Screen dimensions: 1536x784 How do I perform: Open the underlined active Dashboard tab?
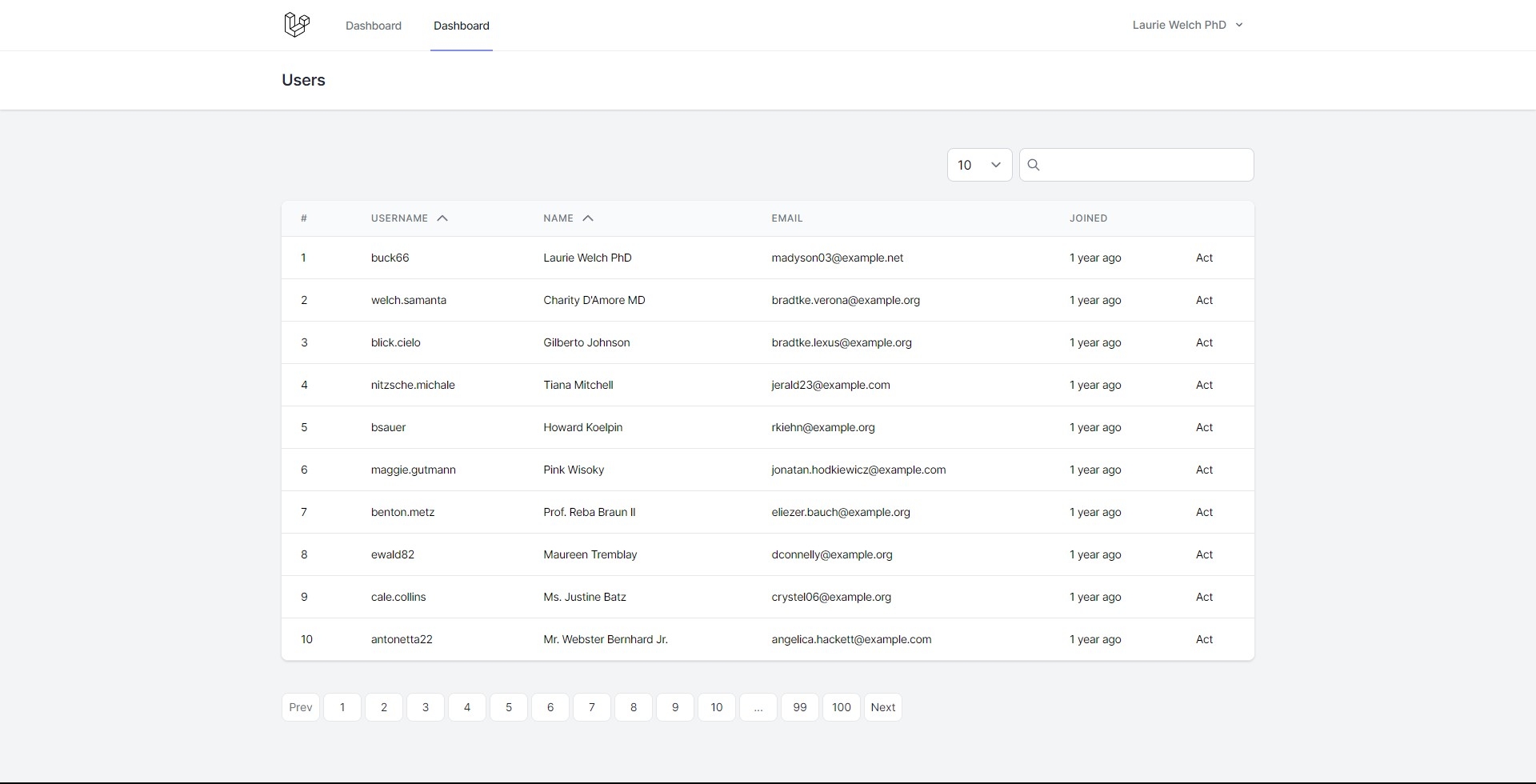click(462, 26)
